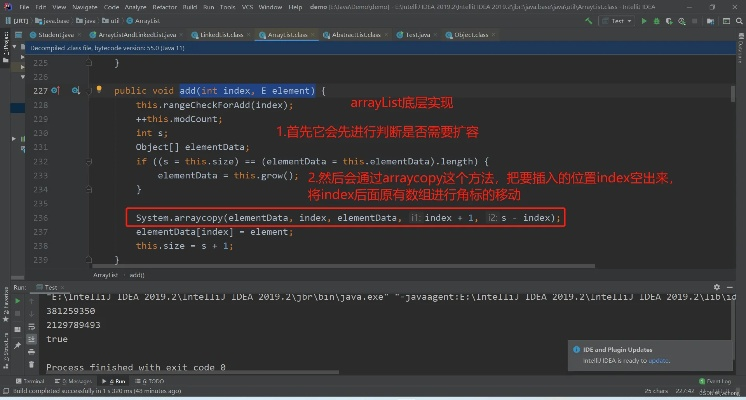Open the Refactor menu
The height and width of the screenshot is (400, 746).
tap(165, 7)
